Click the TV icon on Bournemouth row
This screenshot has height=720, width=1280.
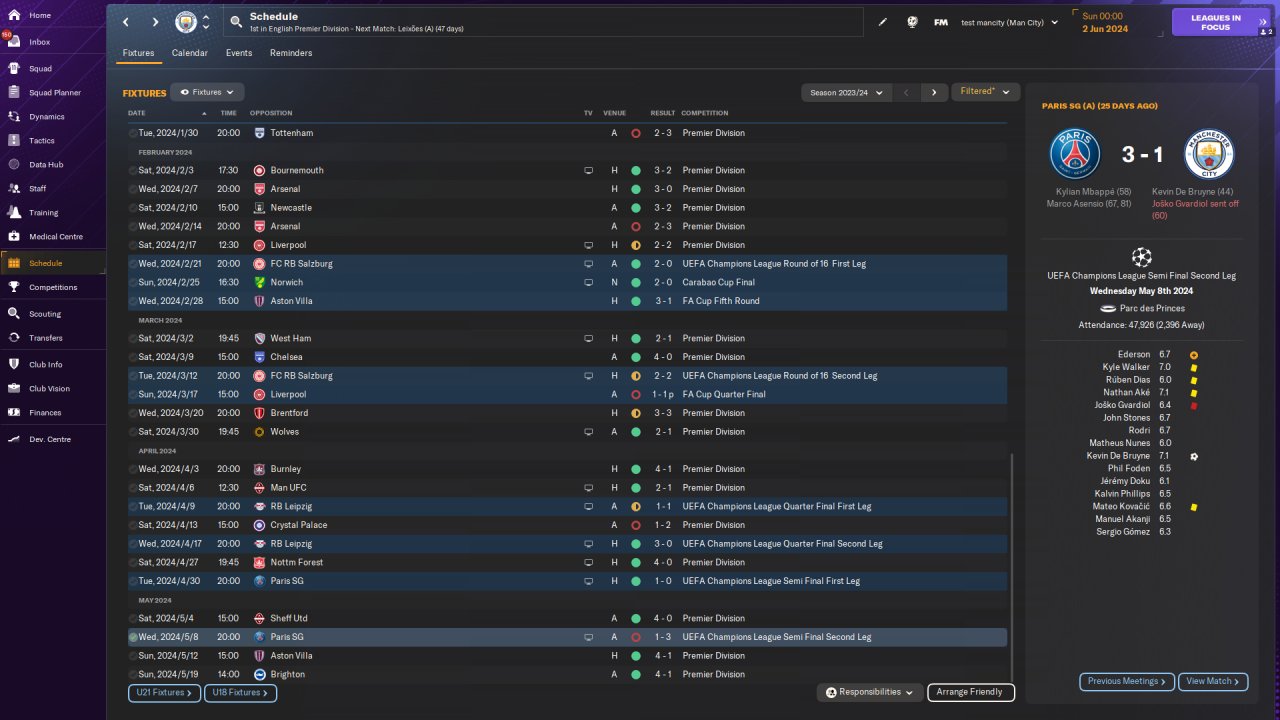point(589,171)
